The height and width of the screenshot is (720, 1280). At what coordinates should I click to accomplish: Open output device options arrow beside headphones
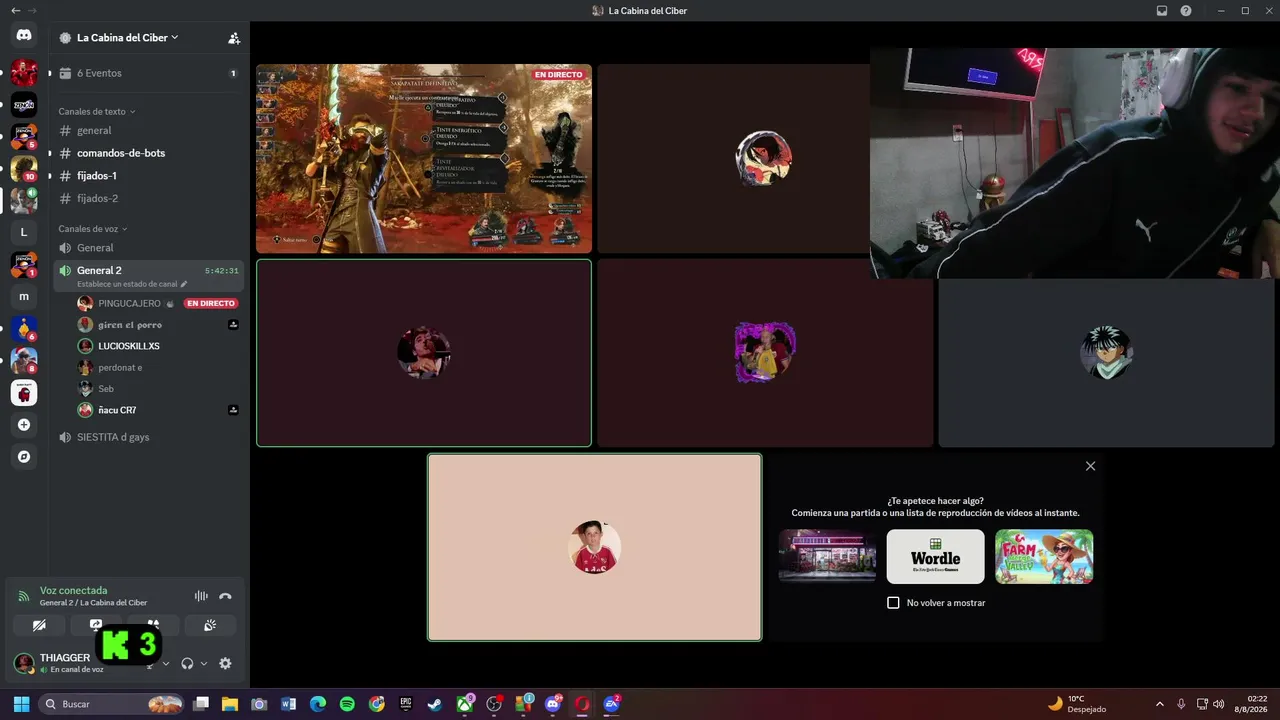[x=204, y=663]
